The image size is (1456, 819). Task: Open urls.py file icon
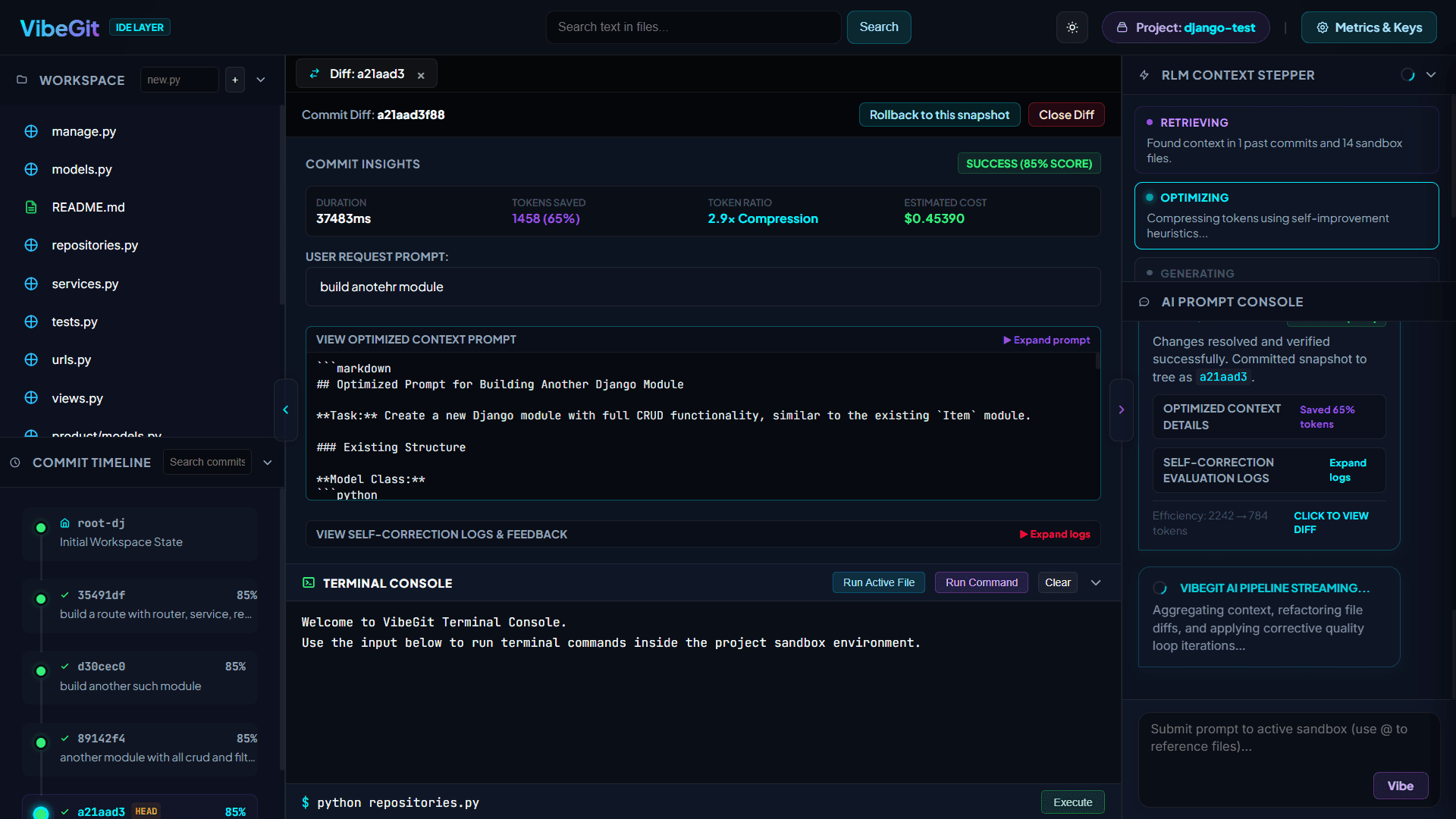click(x=31, y=359)
